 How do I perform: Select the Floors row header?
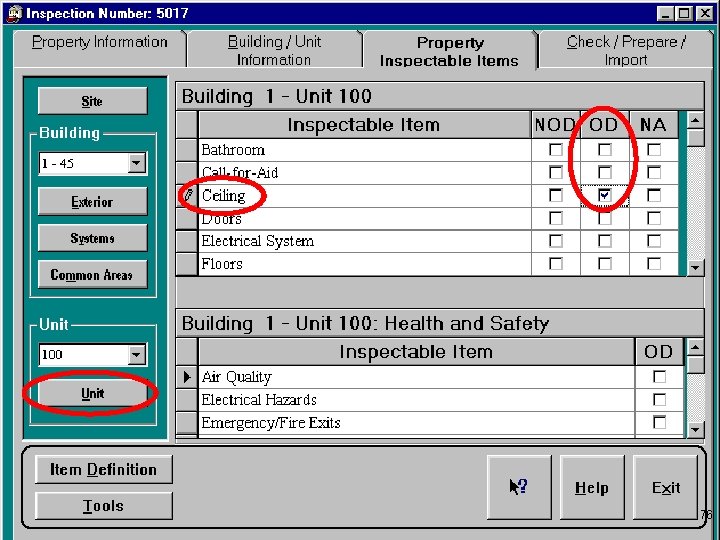tap(187, 264)
